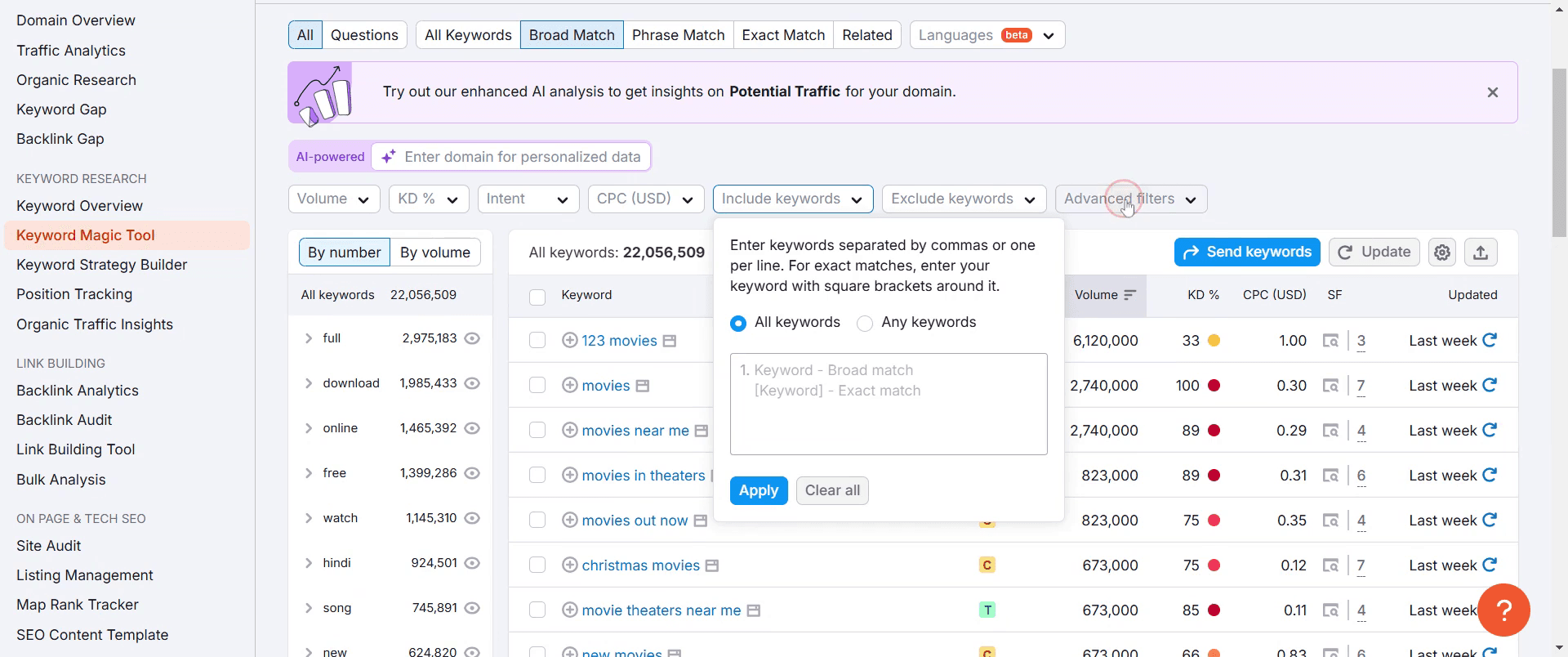Check the box for 'movies near me'
Image resolution: width=1568 pixels, height=657 pixels.
point(537,430)
